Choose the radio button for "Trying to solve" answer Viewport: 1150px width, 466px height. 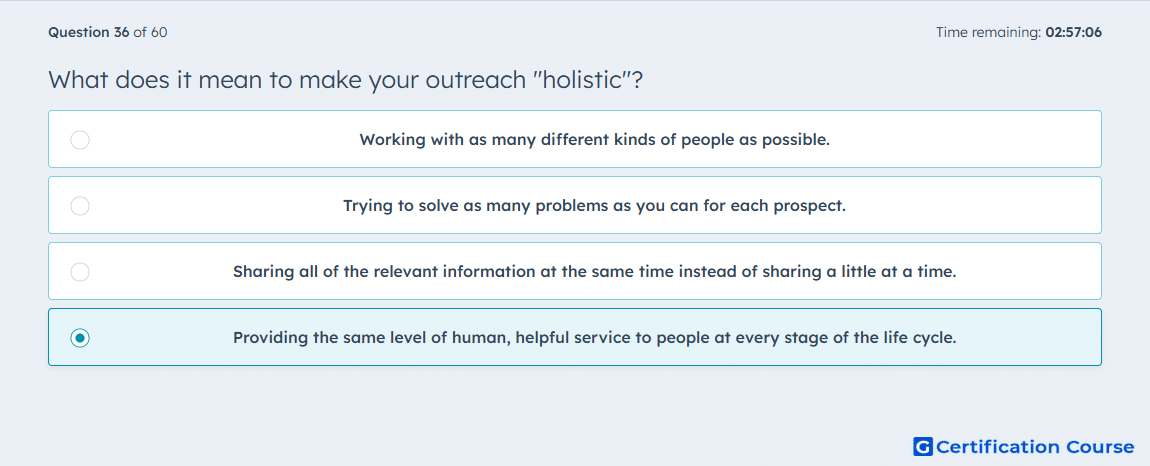click(80, 206)
